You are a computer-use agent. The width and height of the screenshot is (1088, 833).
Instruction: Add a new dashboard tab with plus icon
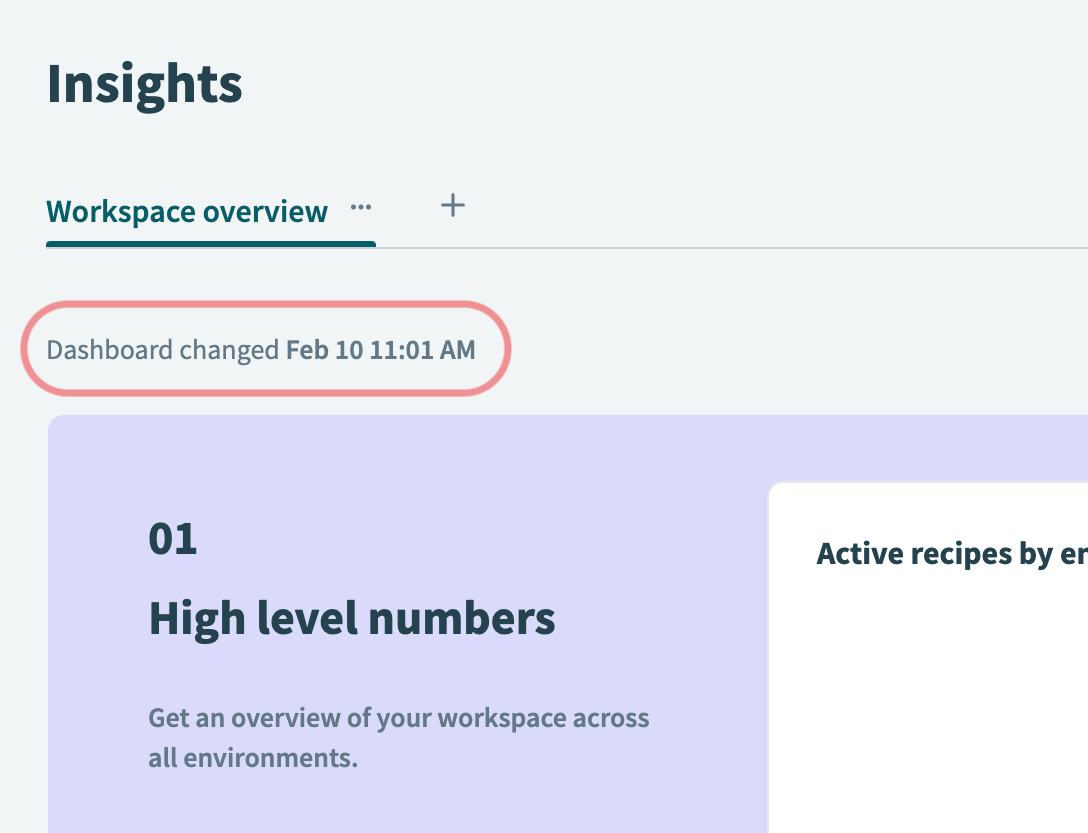coord(453,206)
